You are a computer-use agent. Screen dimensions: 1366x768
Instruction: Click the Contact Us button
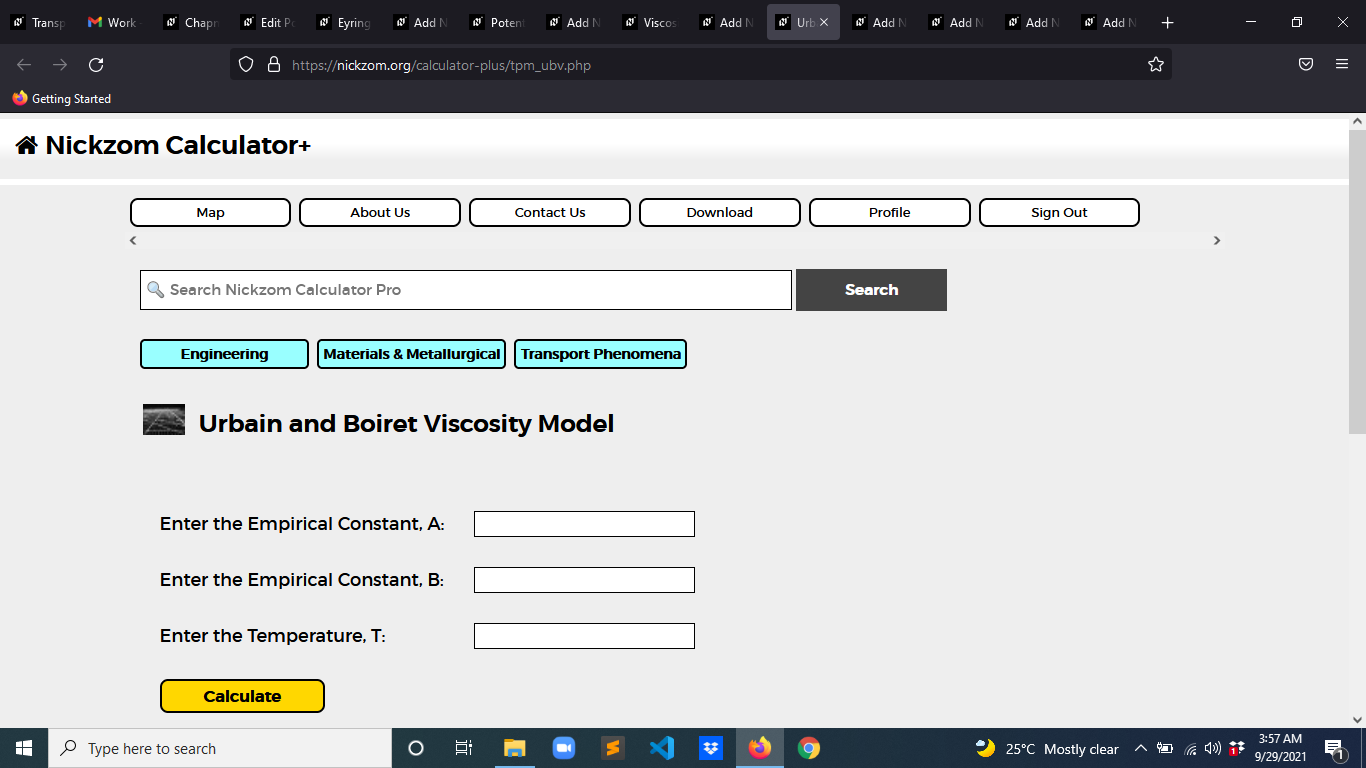(550, 213)
